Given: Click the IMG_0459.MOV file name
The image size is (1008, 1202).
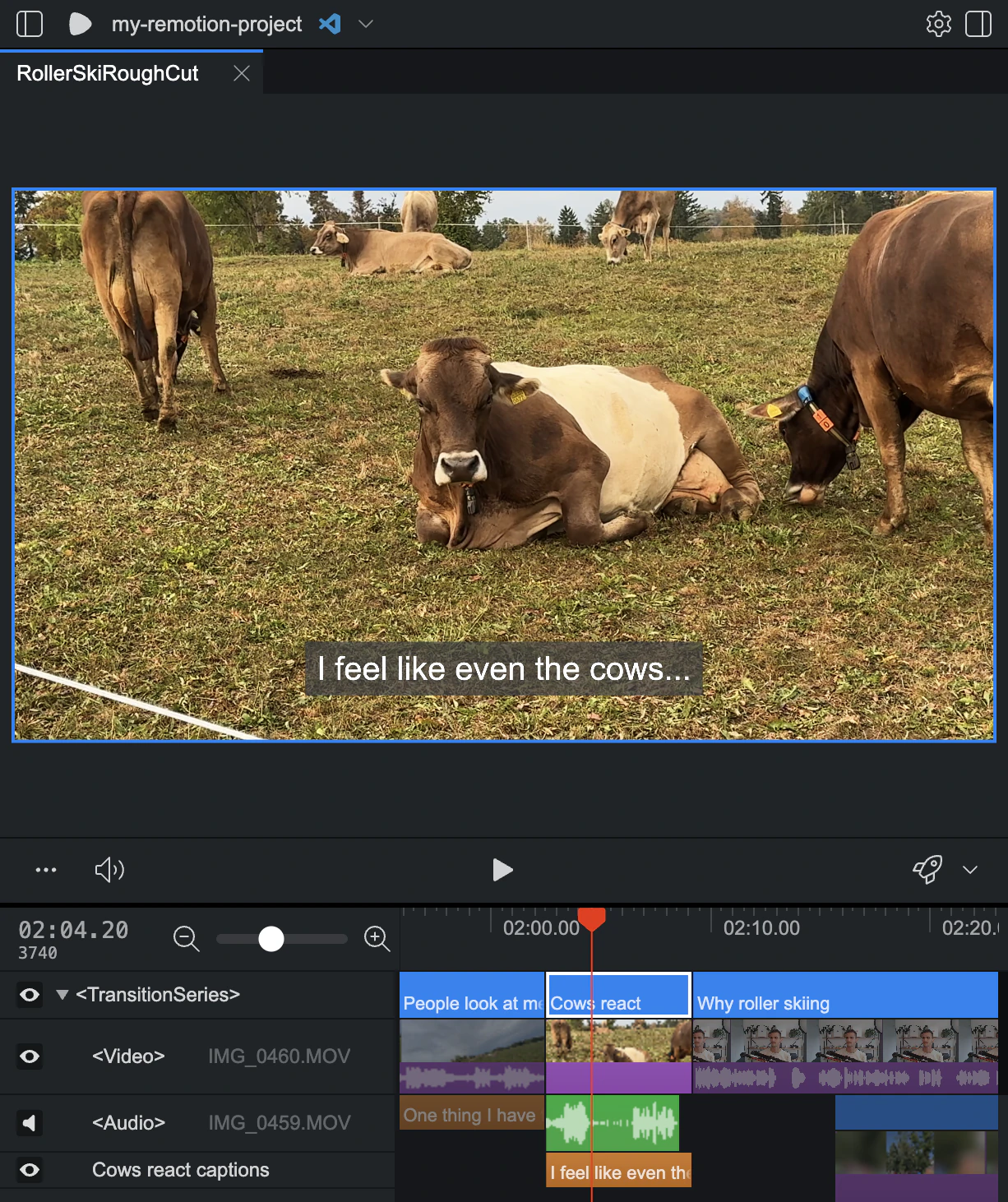Looking at the screenshot, I should click(x=279, y=1123).
